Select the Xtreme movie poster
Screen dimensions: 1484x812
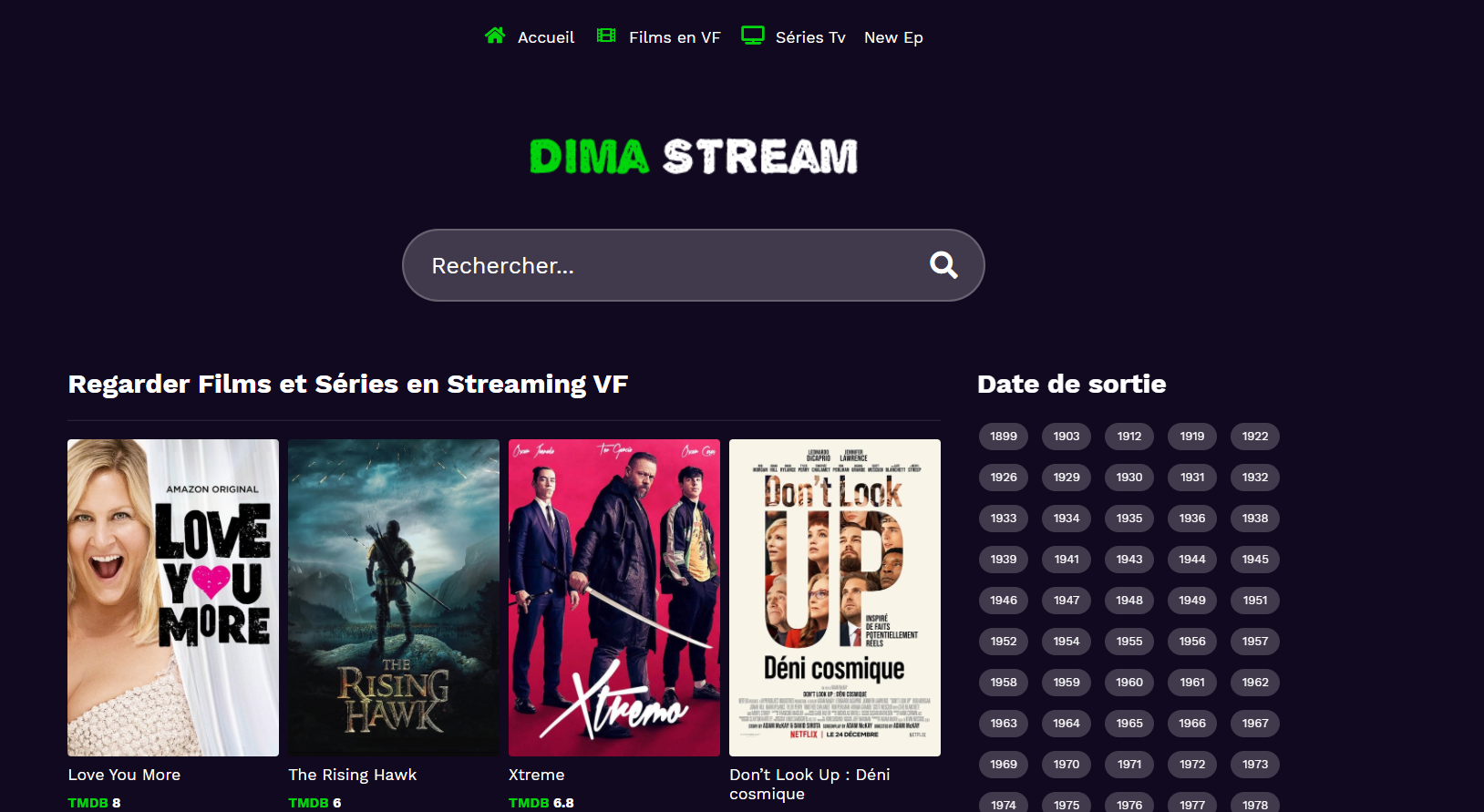(x=614, y=598)
